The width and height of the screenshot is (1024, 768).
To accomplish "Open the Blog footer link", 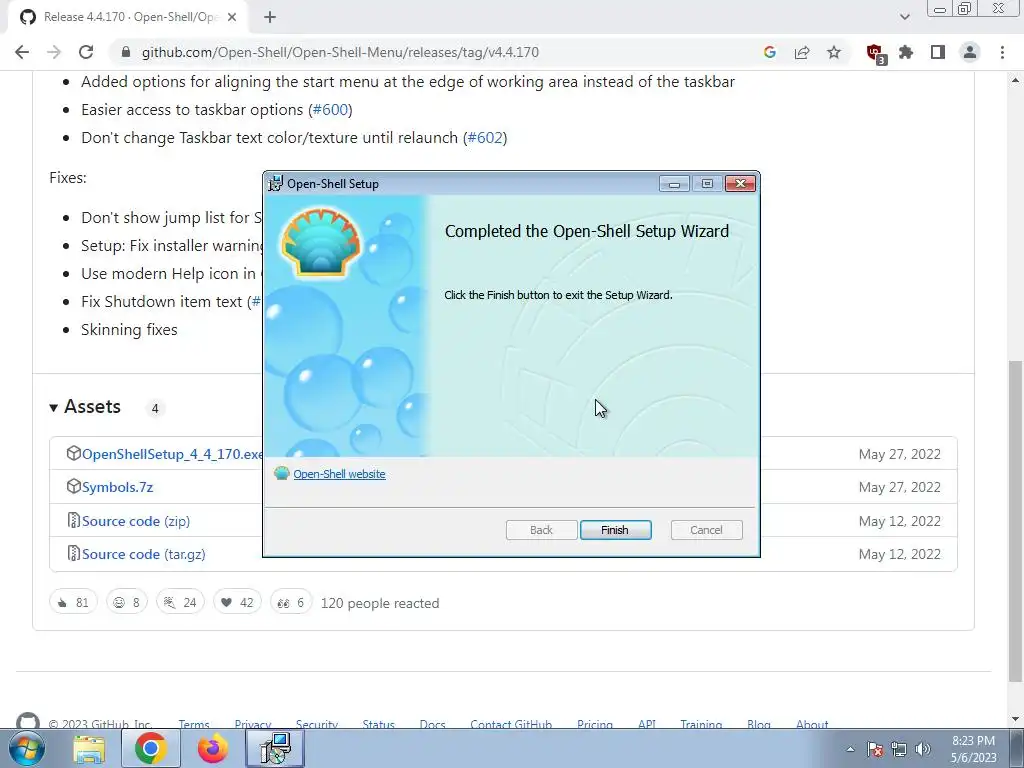I will tap(759, 724).
